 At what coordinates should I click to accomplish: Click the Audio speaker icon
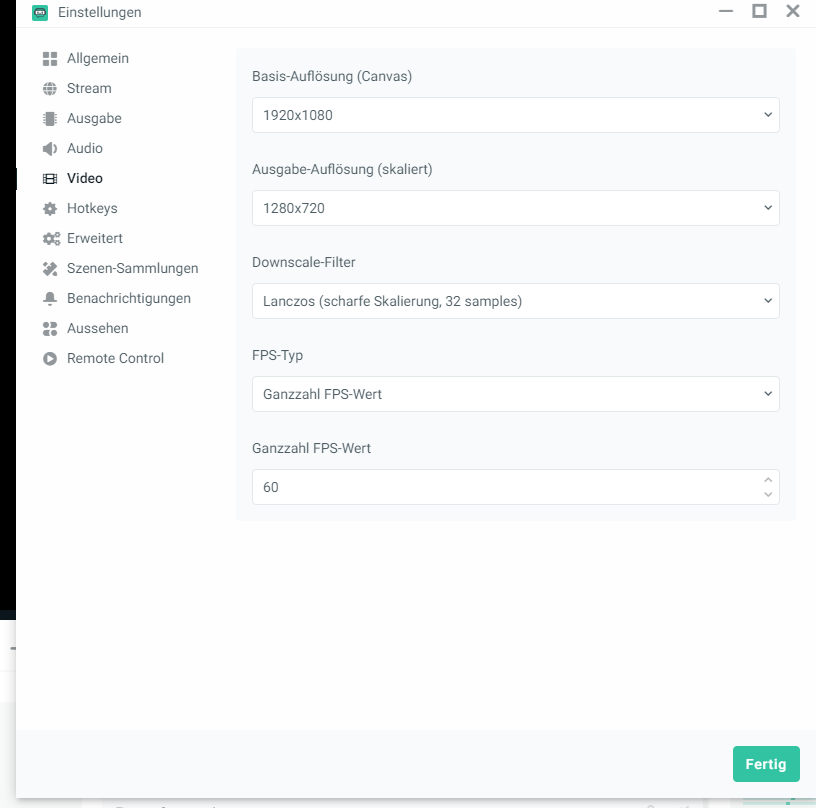(x=50, y=149)
